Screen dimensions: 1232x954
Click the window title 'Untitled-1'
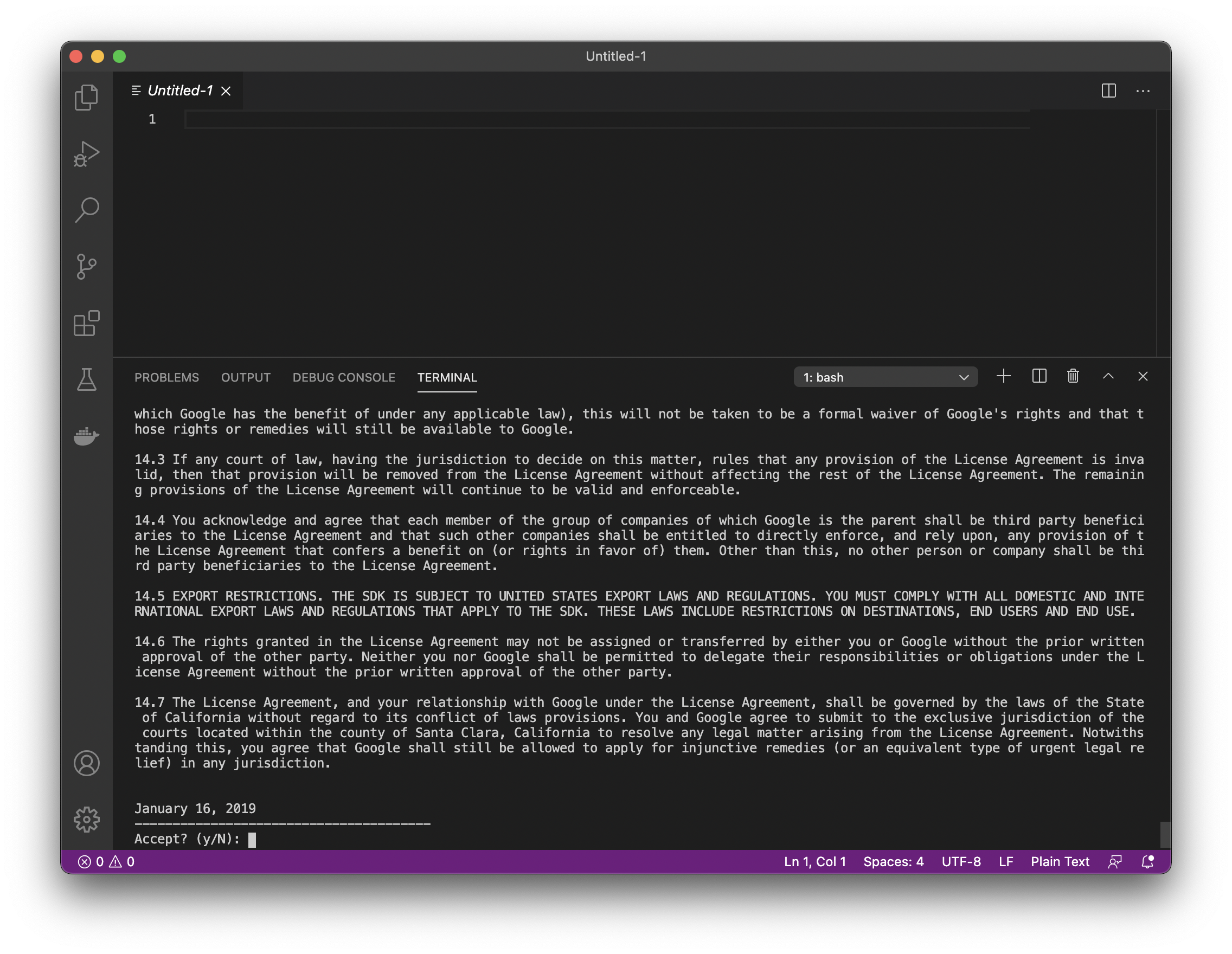pos(615,56)
